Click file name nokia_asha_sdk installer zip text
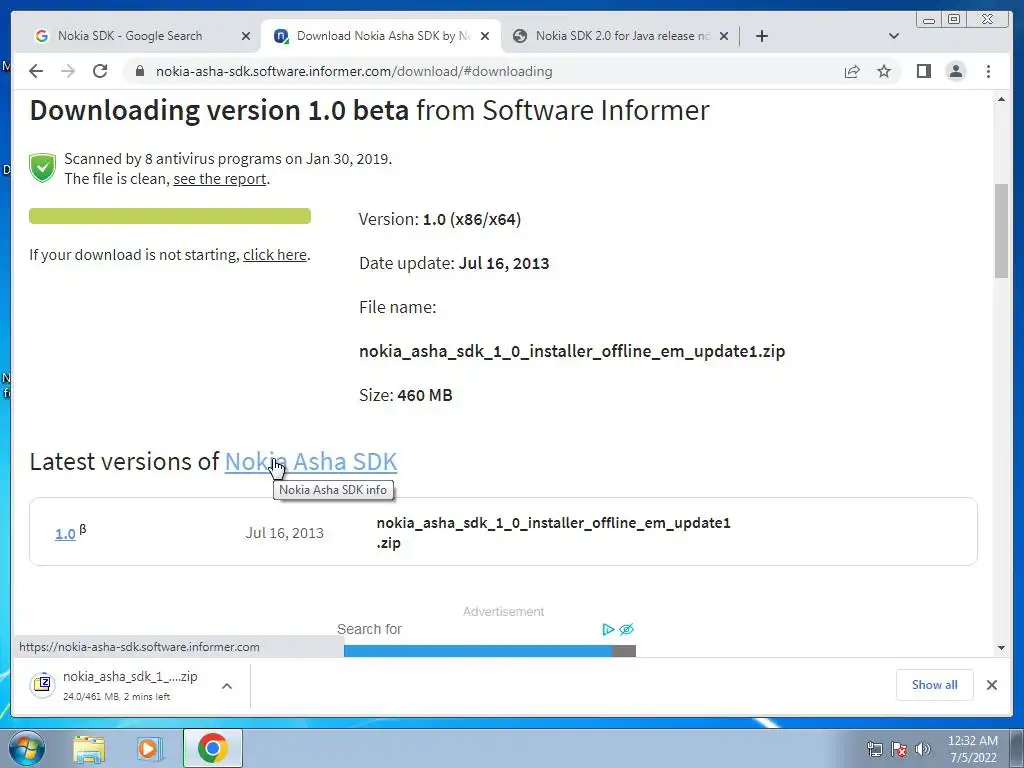Screen dimensions: 1024x768 point(572,351)
